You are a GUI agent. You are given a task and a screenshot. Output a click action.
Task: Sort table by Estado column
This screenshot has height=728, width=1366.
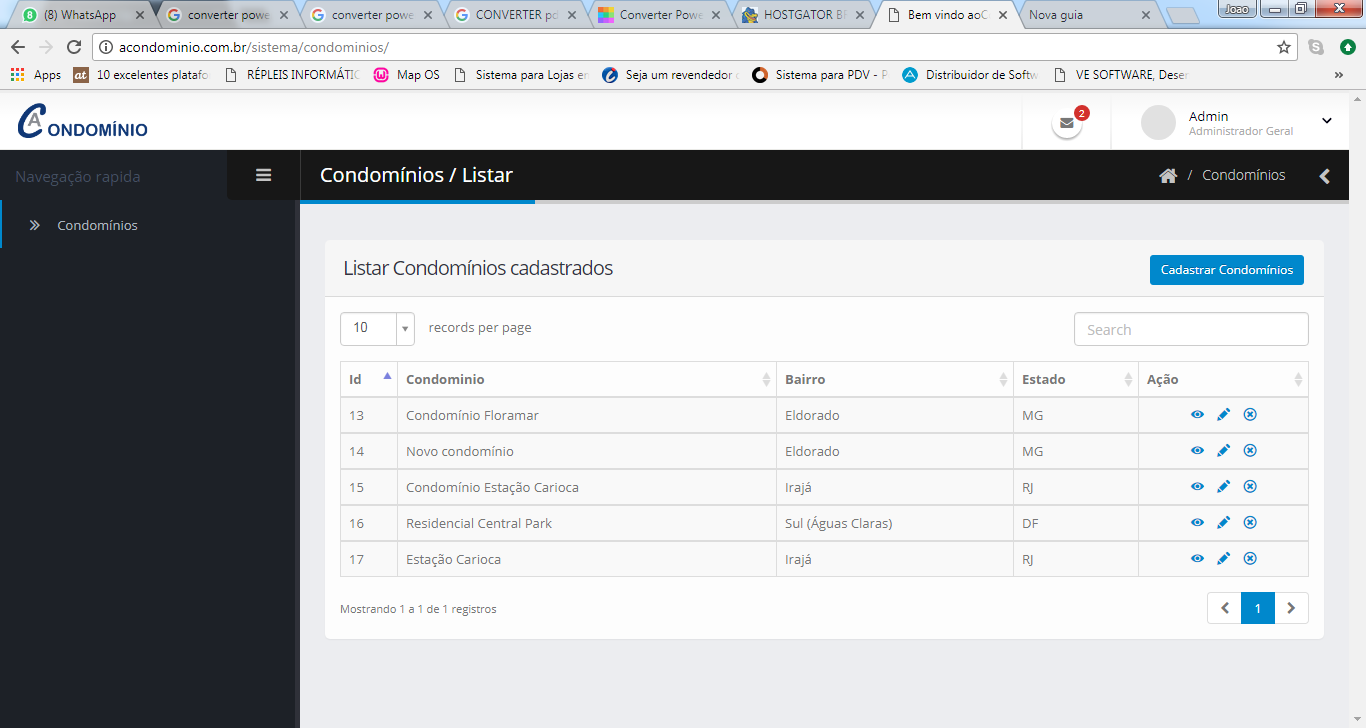pos(1076,379)
